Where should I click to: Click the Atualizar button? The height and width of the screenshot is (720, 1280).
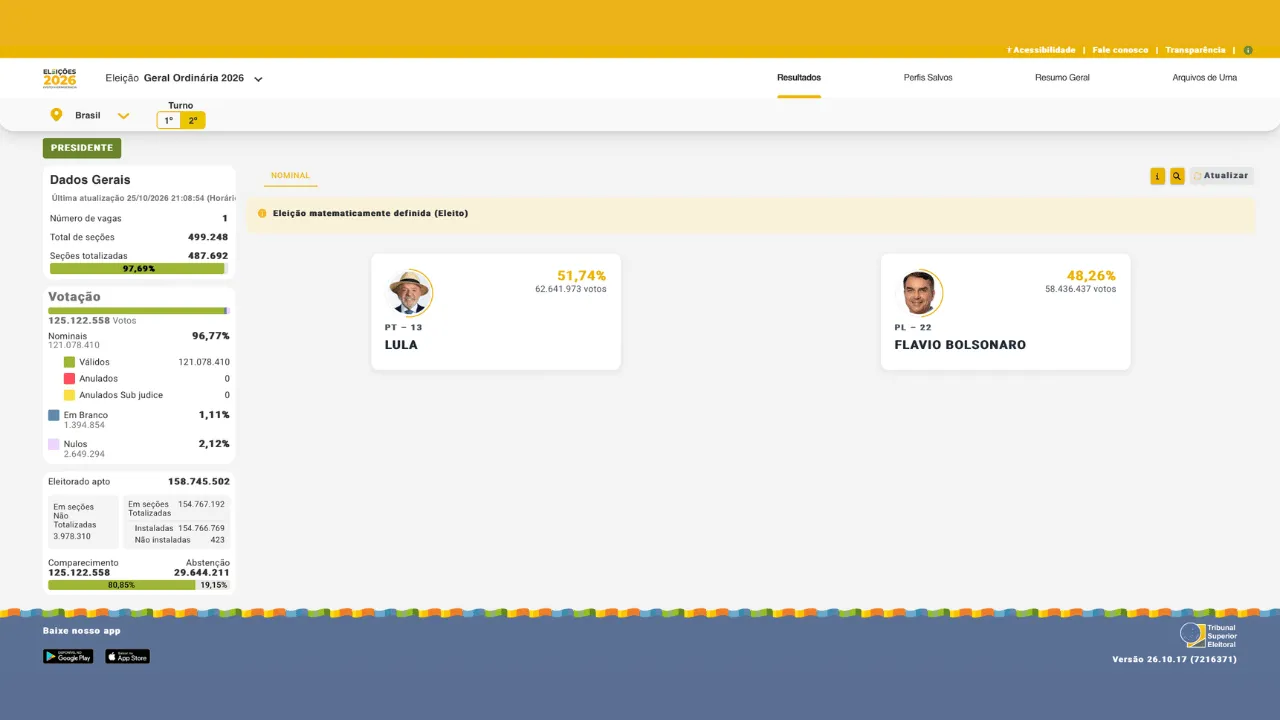tap(1221, 176)
